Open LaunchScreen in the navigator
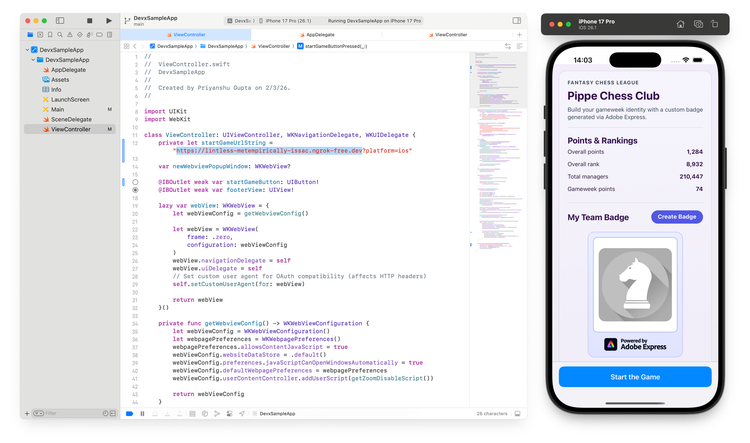Viewport: 750px width, 443px height. tap(70, 100)
